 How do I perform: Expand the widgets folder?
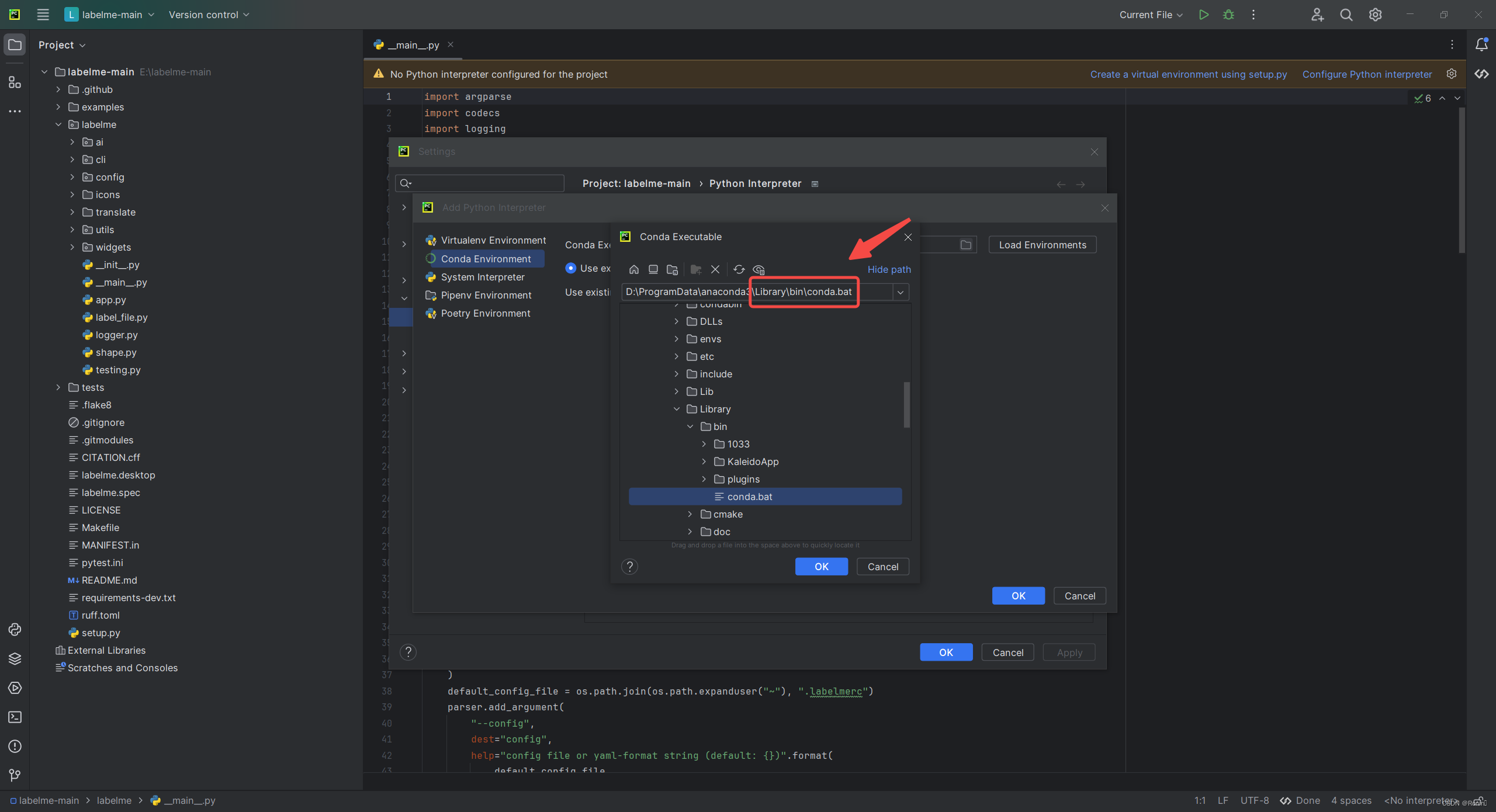tap(72, 247)
